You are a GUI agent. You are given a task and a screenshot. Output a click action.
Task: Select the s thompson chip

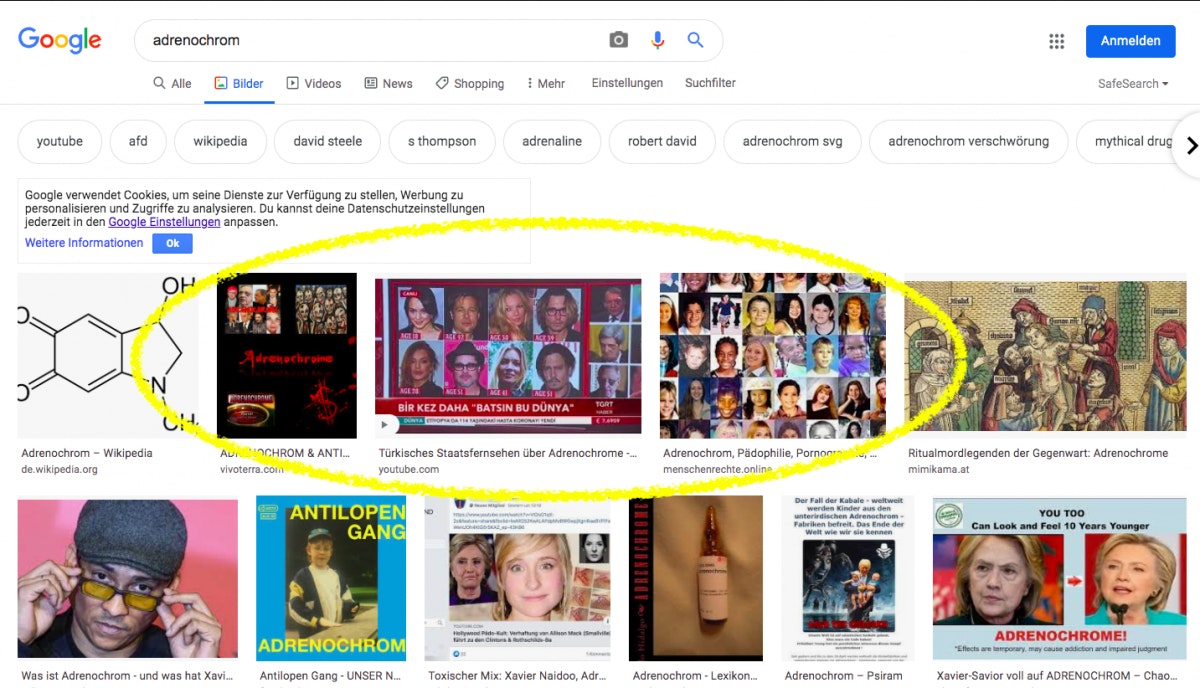click(x=442, y=141)
